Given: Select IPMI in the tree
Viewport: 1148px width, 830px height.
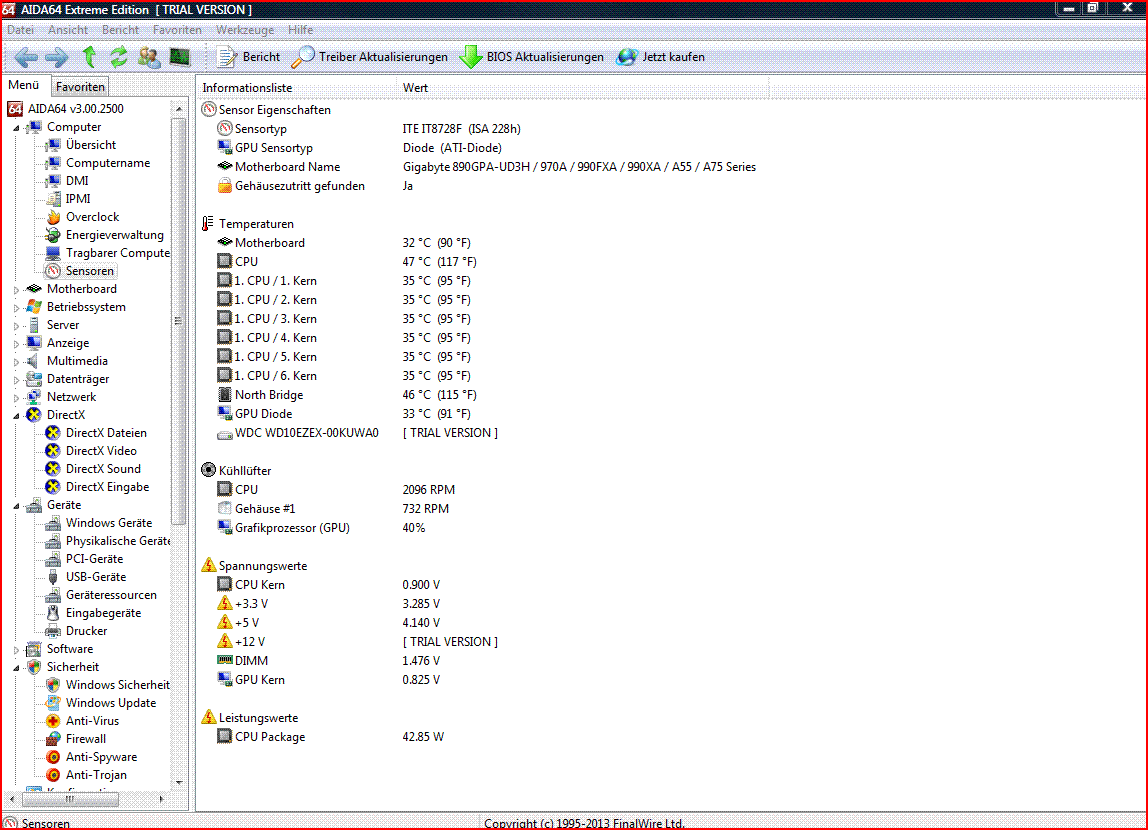Looking at the screenshot, I should point(78,199).
